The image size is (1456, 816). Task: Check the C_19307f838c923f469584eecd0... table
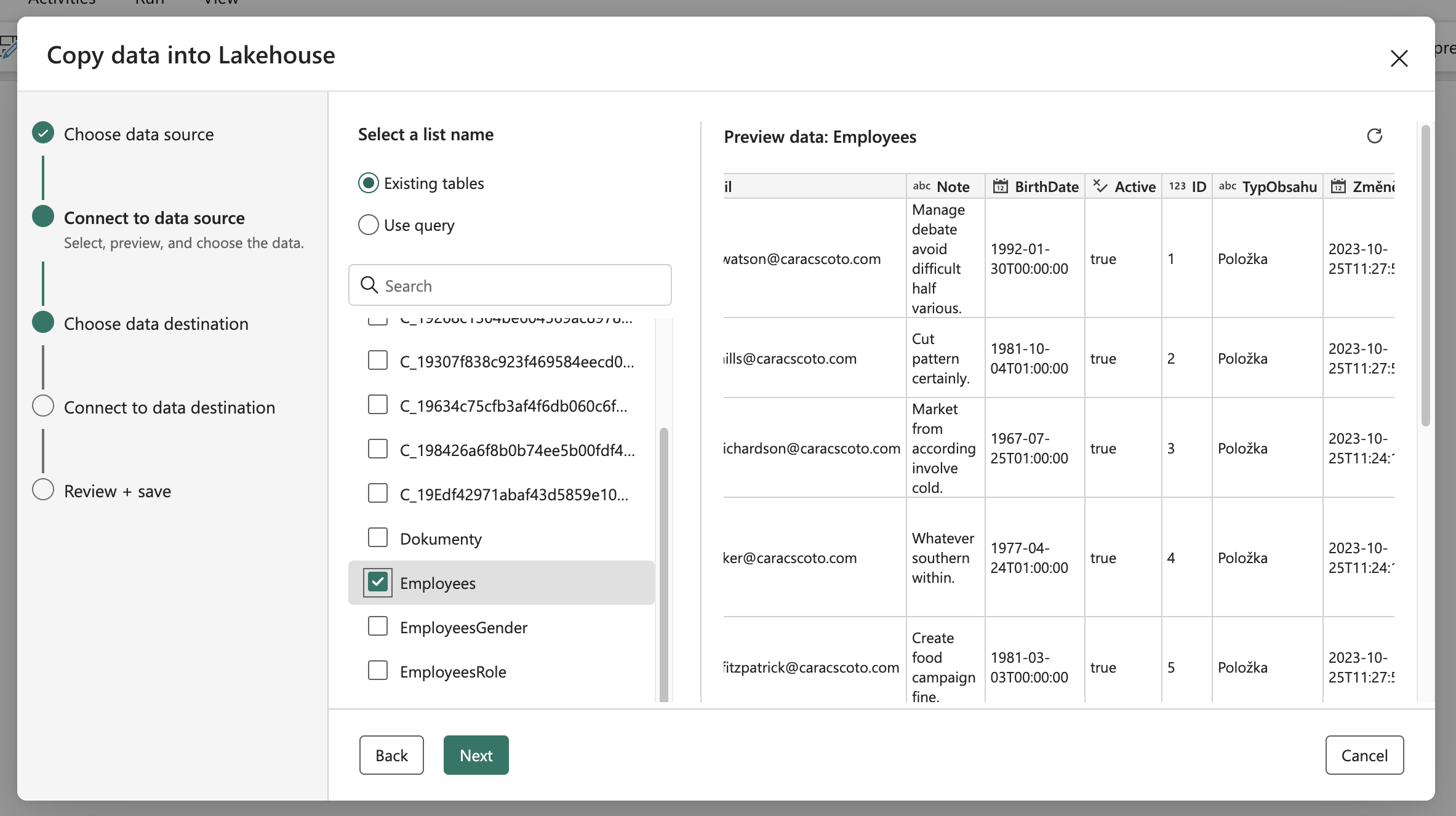point(378,361)
